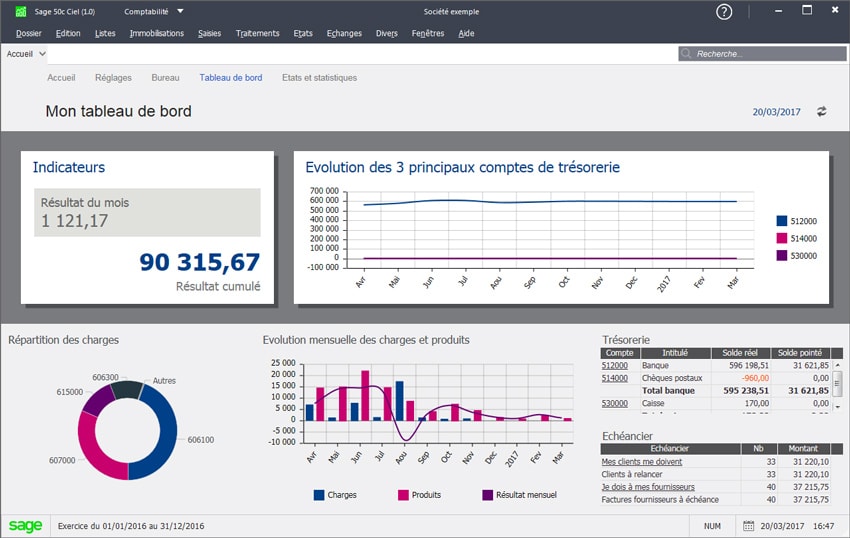Viewport: 850px width, 538px height.
Task: Click the 514000 legend color swatch
Action: 782,238
